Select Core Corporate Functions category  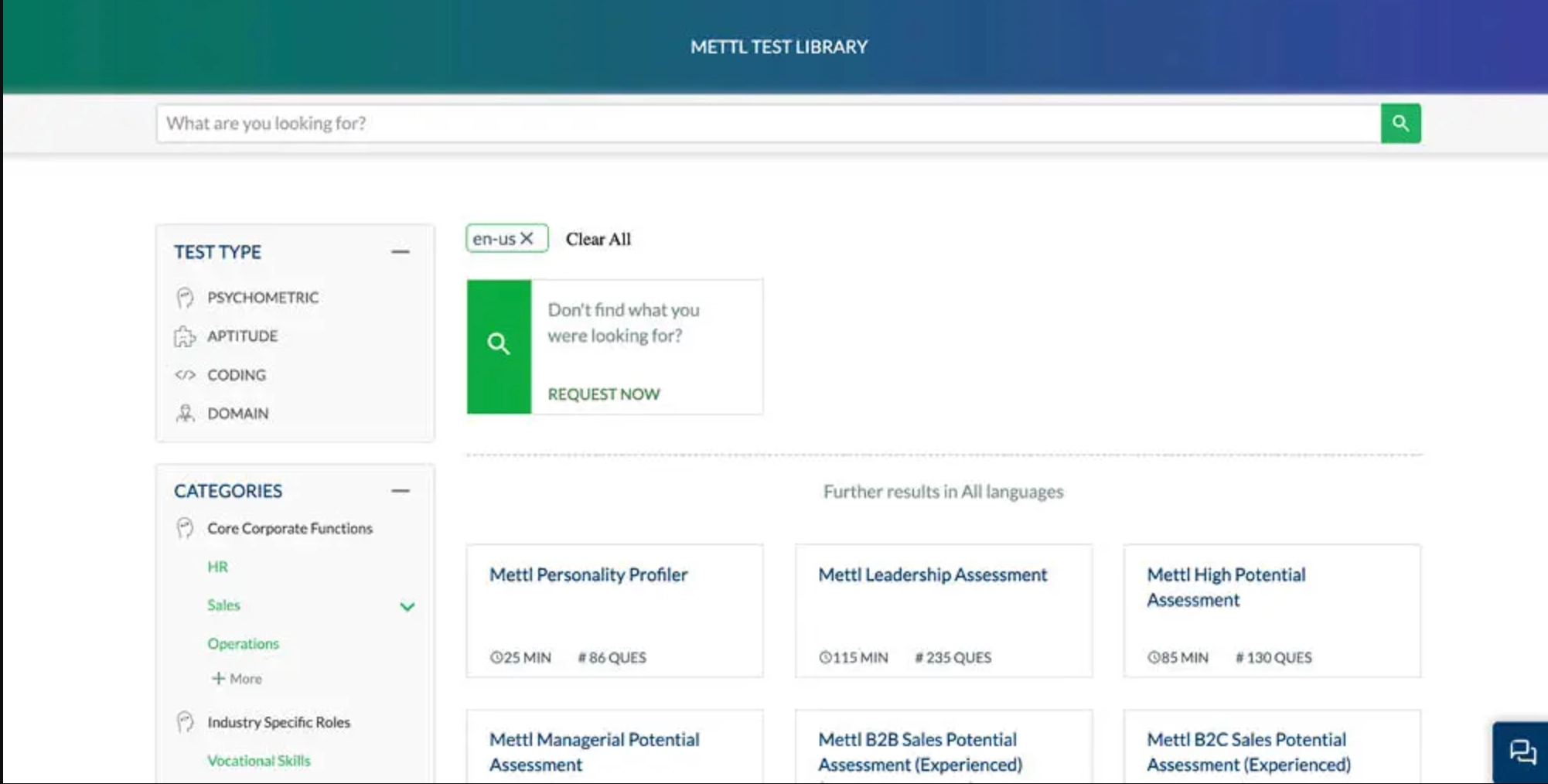coord(290,528)
